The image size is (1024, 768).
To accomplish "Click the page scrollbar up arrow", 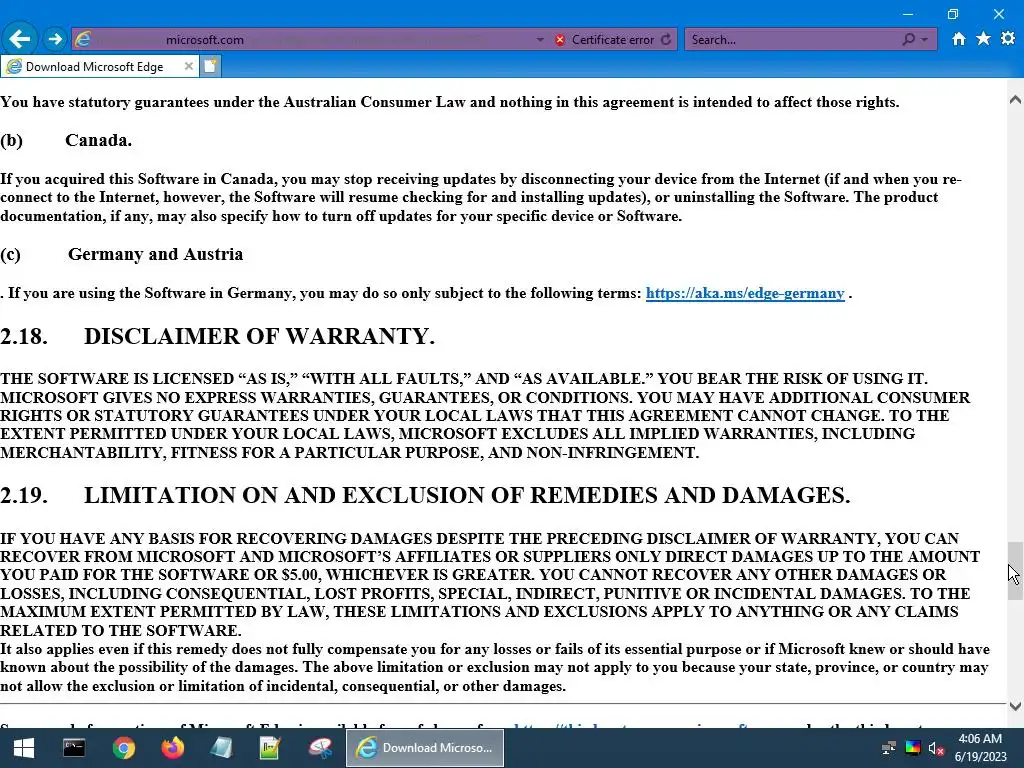I will click(1015, 100).
